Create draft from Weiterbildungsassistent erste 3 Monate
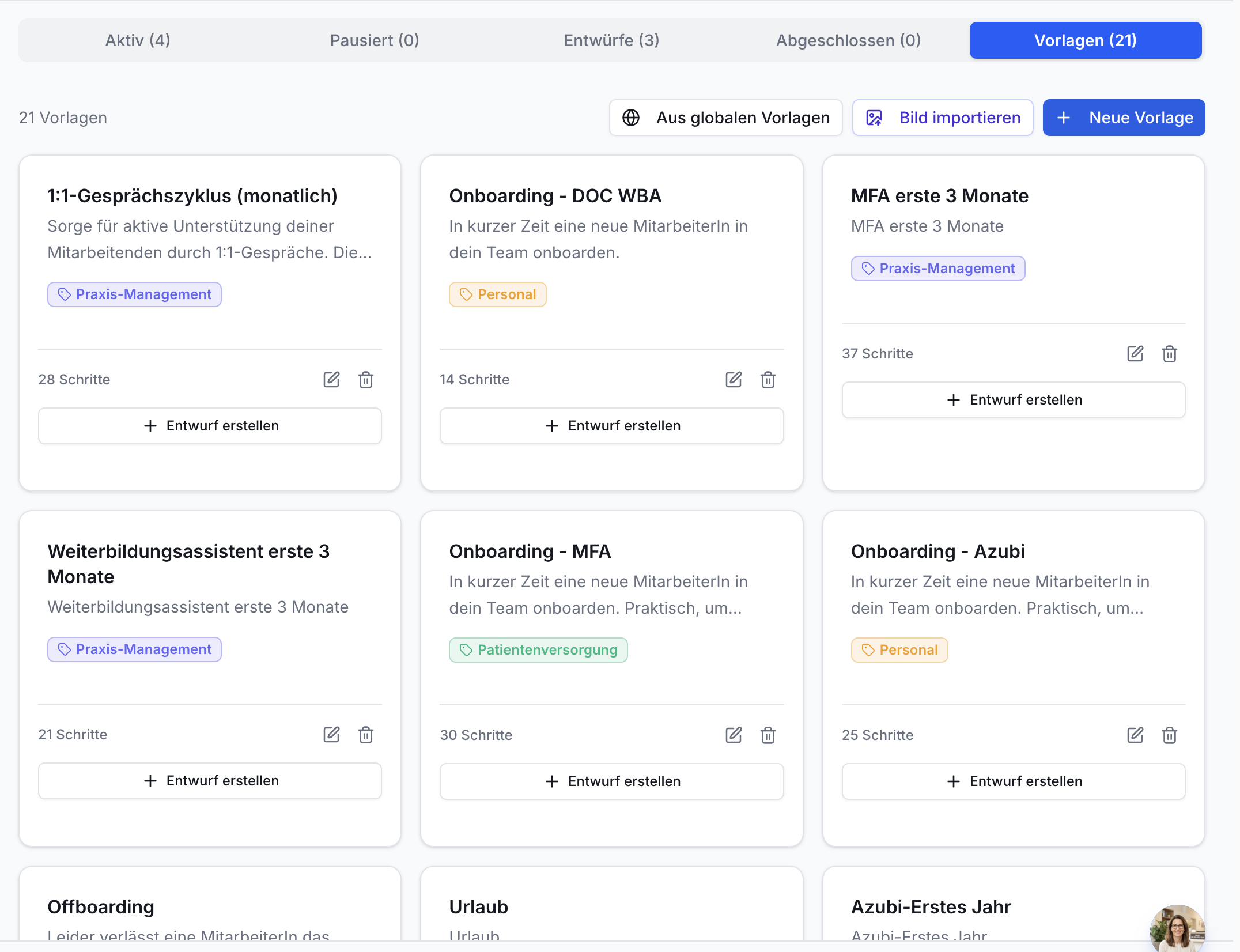Screen dimensions: 1240x952 (210, 781)
